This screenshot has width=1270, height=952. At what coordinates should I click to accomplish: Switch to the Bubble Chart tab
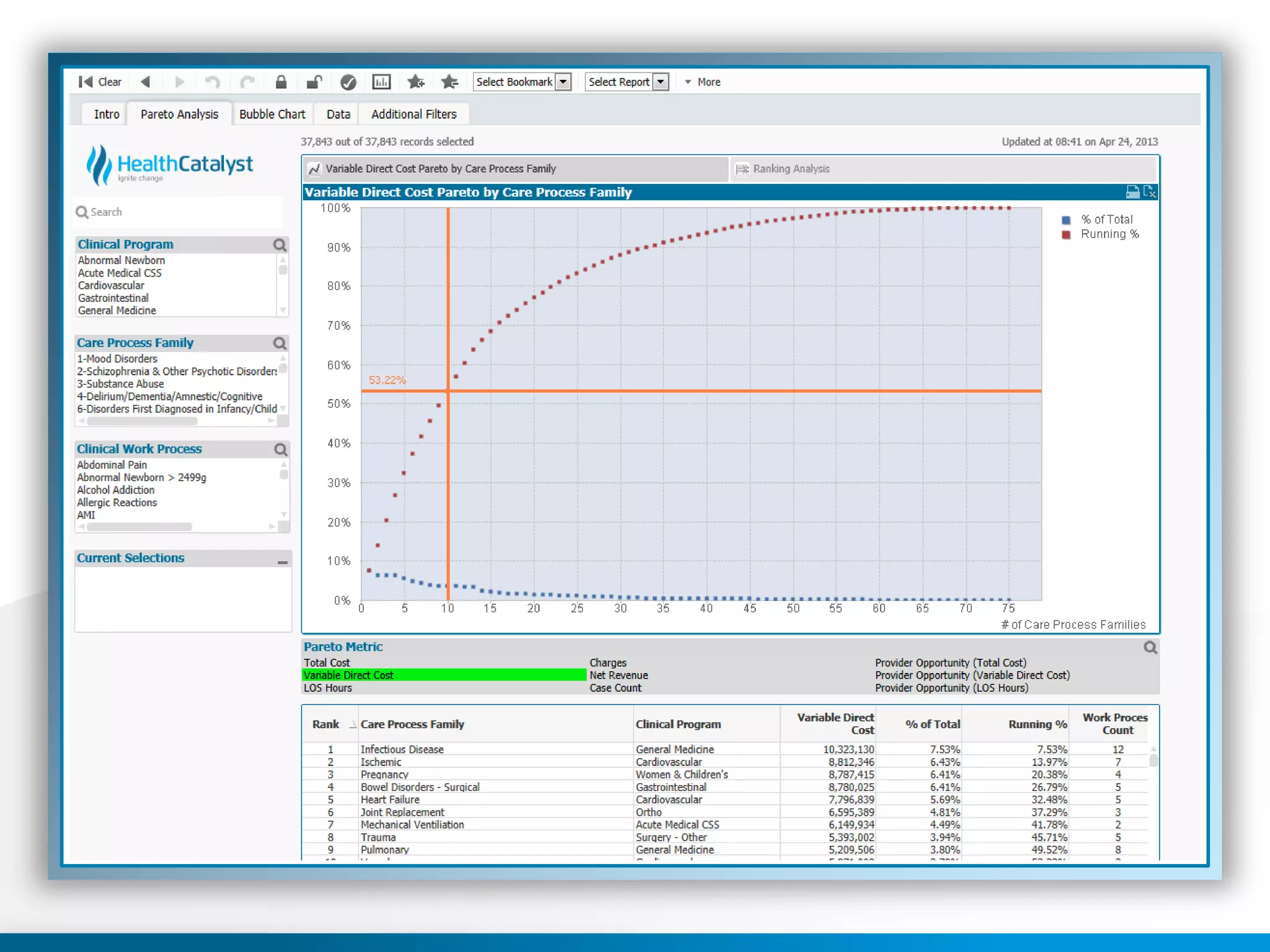coord(272,114)
